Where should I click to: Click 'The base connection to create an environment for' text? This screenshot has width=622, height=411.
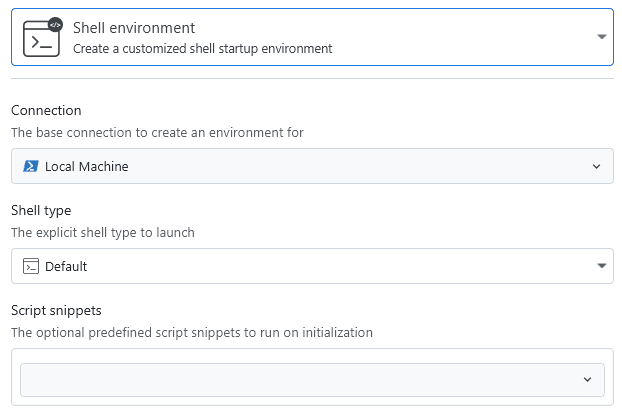point(157,132)
